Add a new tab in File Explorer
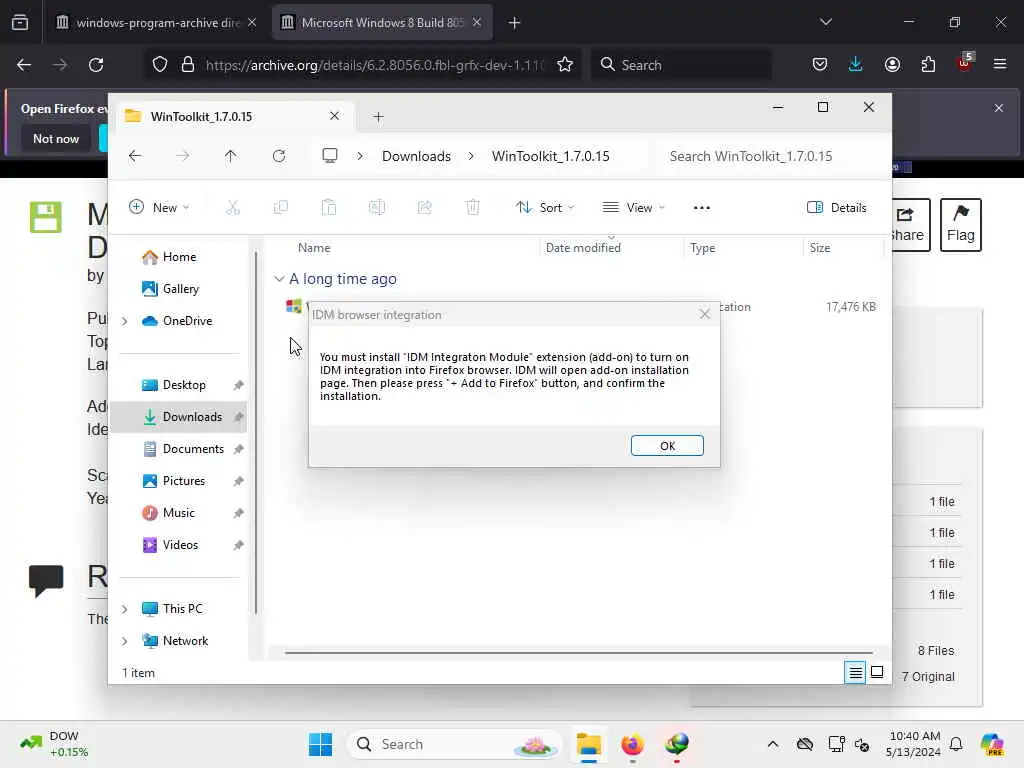This screenshot has width=1024, height=768. 378,117
